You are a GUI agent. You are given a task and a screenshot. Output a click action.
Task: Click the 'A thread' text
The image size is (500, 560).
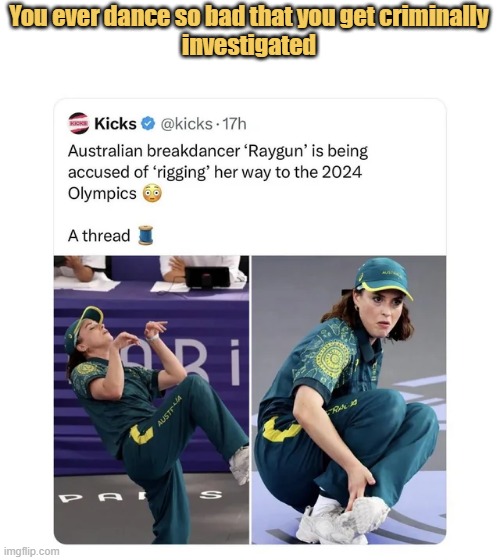coord(99,236)
